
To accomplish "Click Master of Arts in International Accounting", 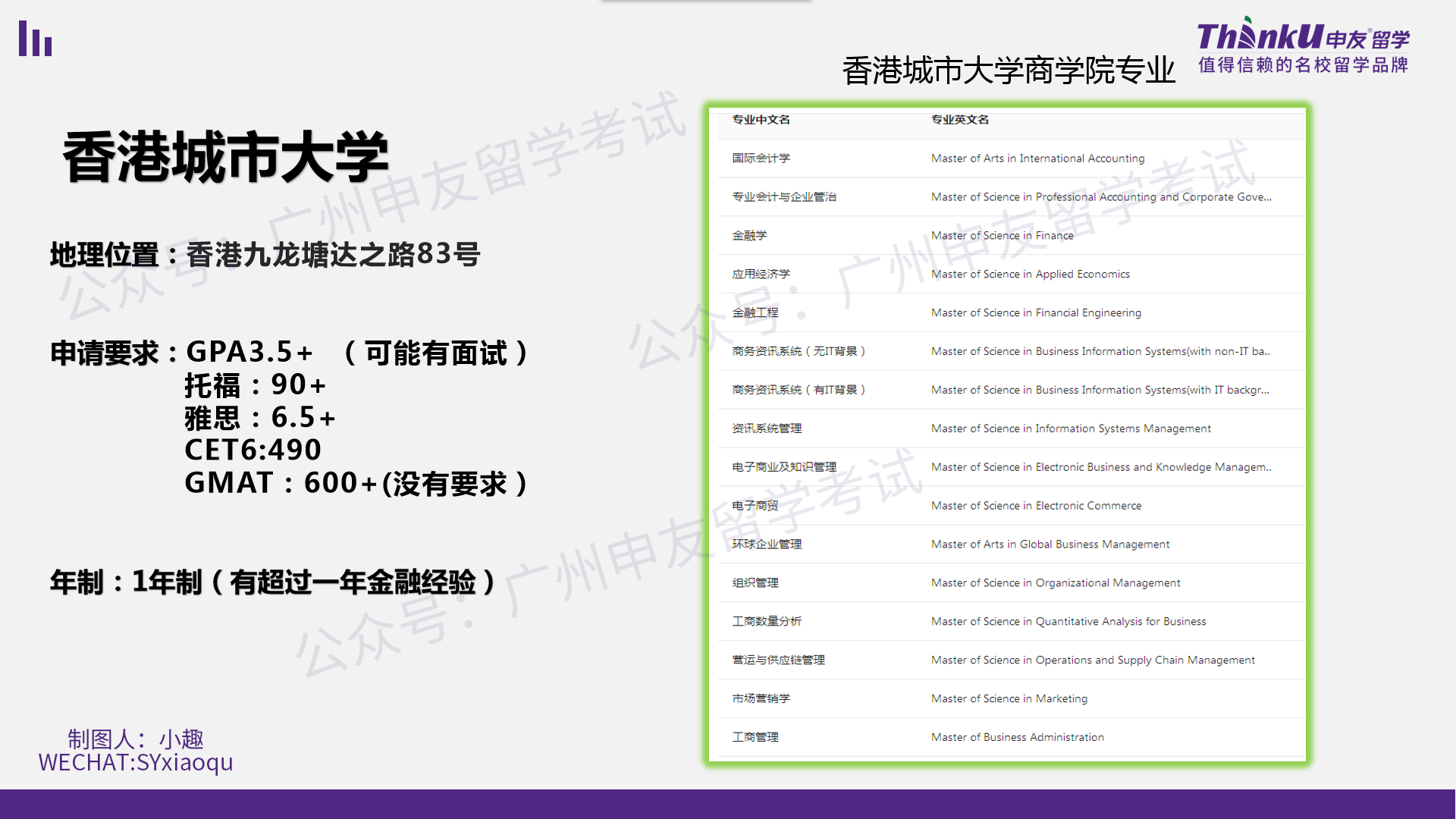I will [x=1037, y=158].
